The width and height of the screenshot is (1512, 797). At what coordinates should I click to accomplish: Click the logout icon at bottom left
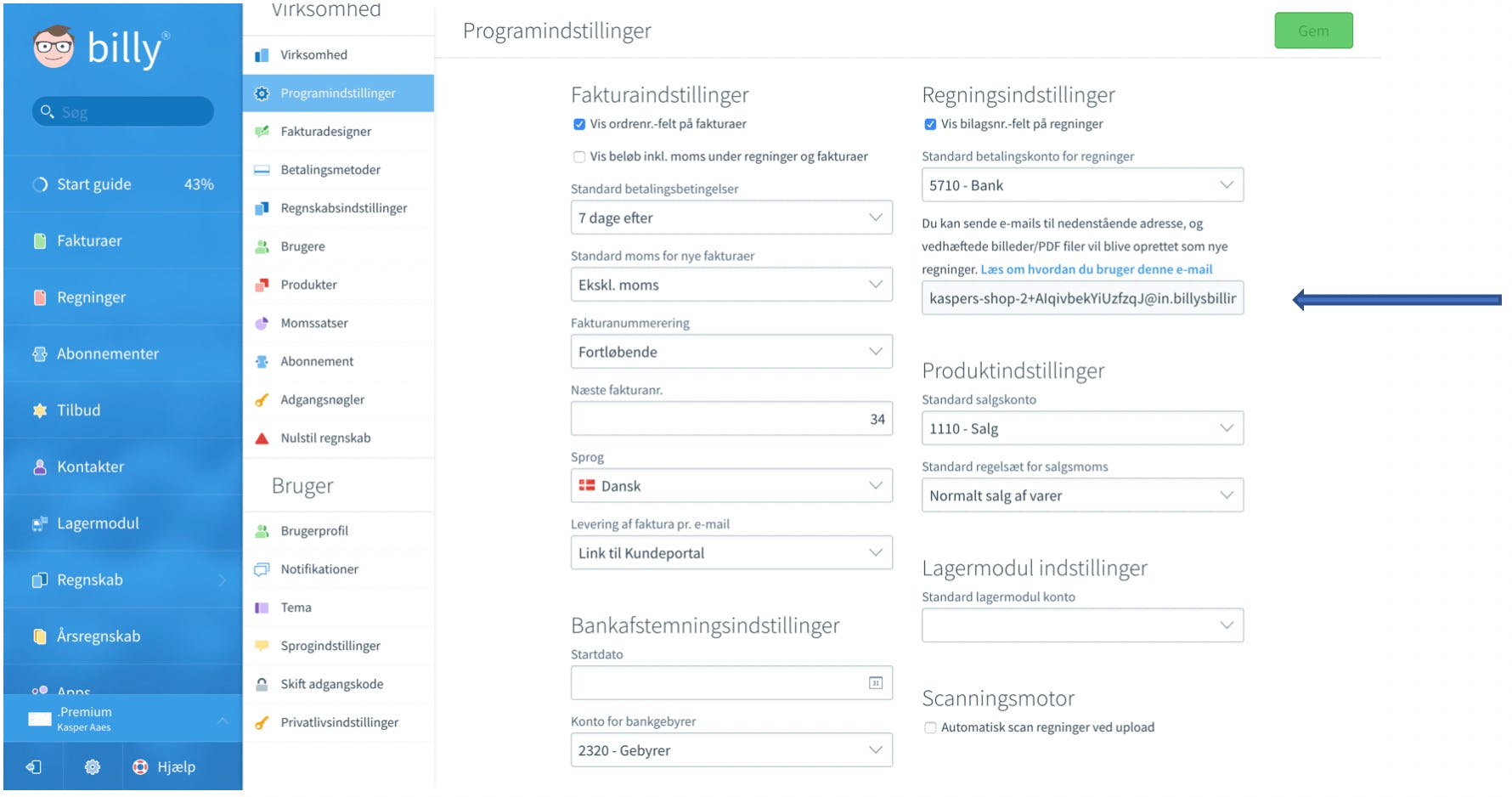coord(34,767)
